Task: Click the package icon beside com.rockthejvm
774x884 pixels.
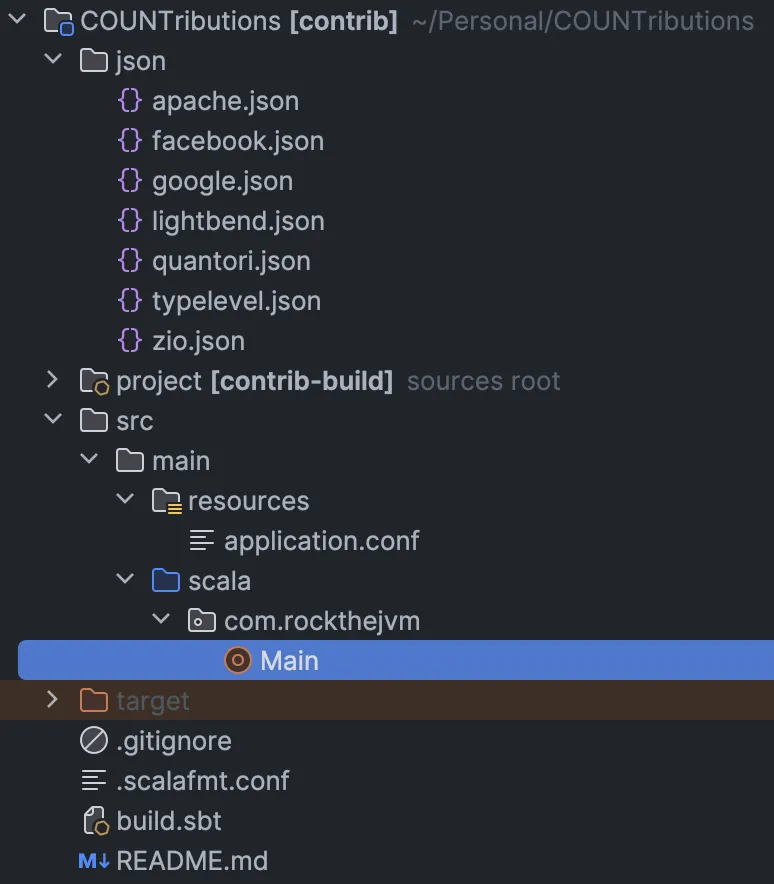Action: [201, 620]
